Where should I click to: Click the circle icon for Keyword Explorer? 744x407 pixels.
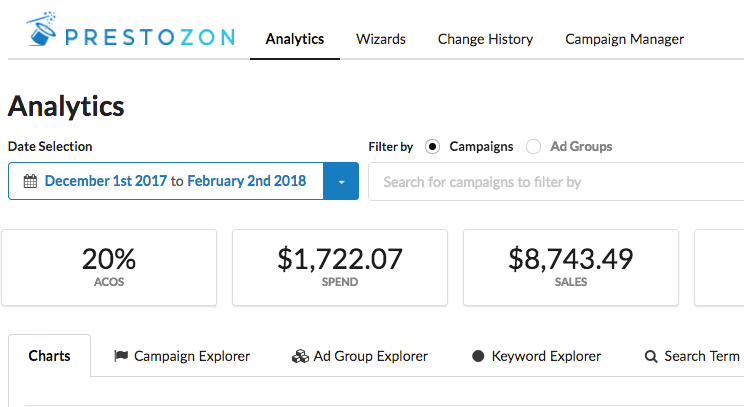tap(478, 356)
